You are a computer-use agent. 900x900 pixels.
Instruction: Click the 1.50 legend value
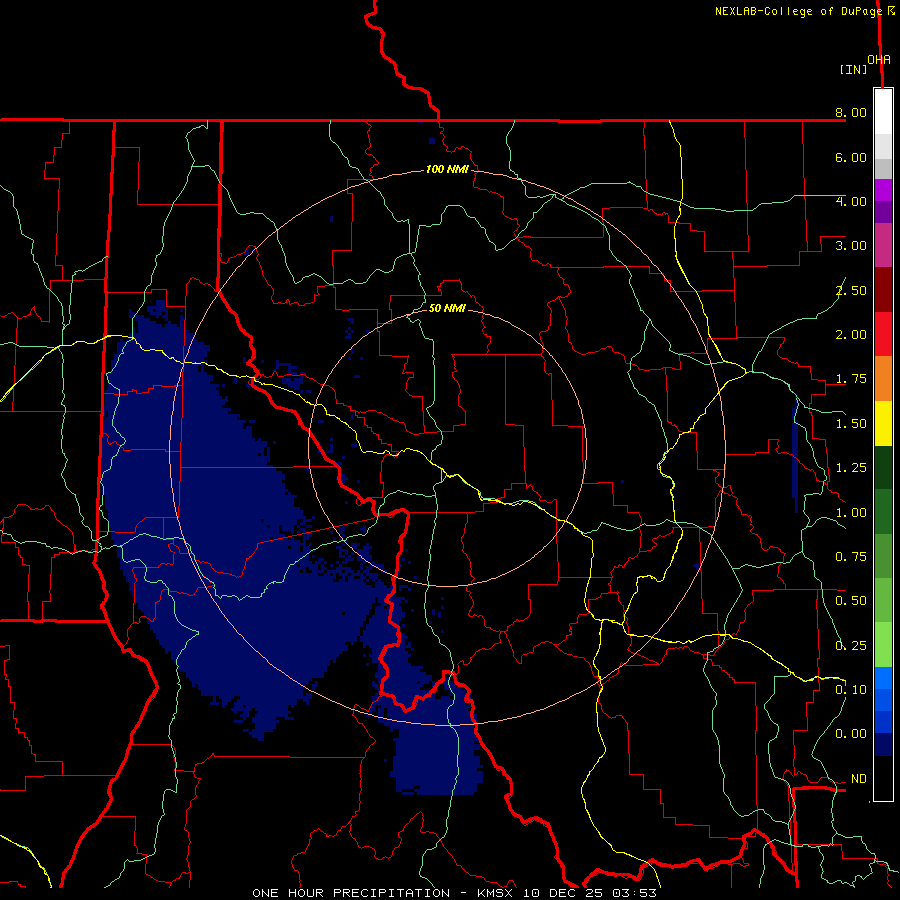[x=851, y=424]
